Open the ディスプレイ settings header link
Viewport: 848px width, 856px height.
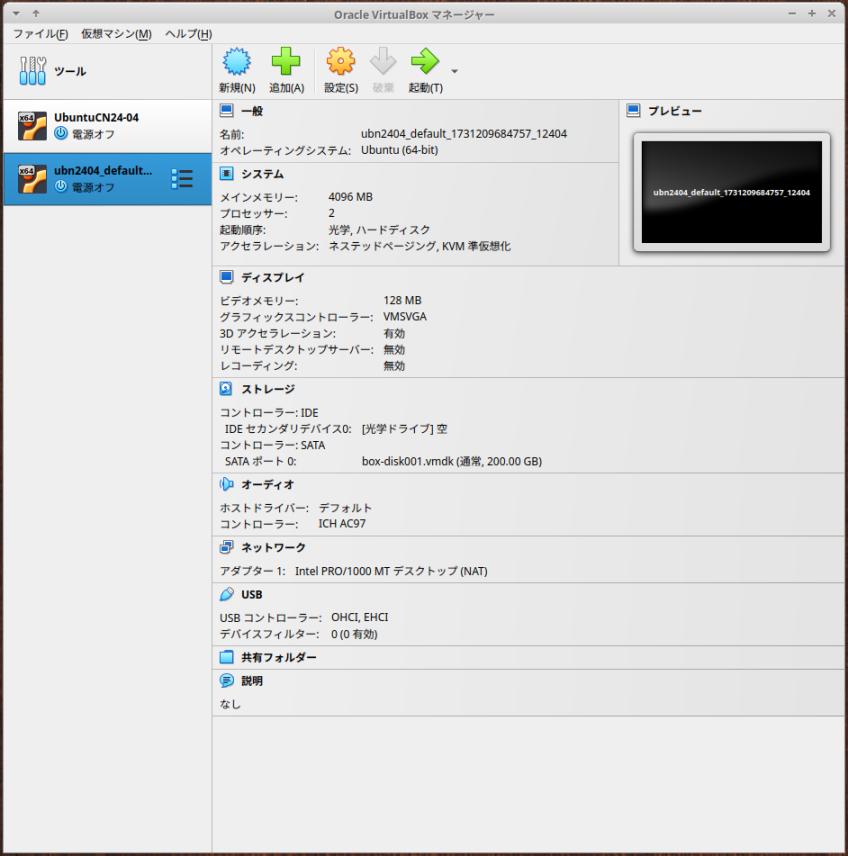click(273, 277)
